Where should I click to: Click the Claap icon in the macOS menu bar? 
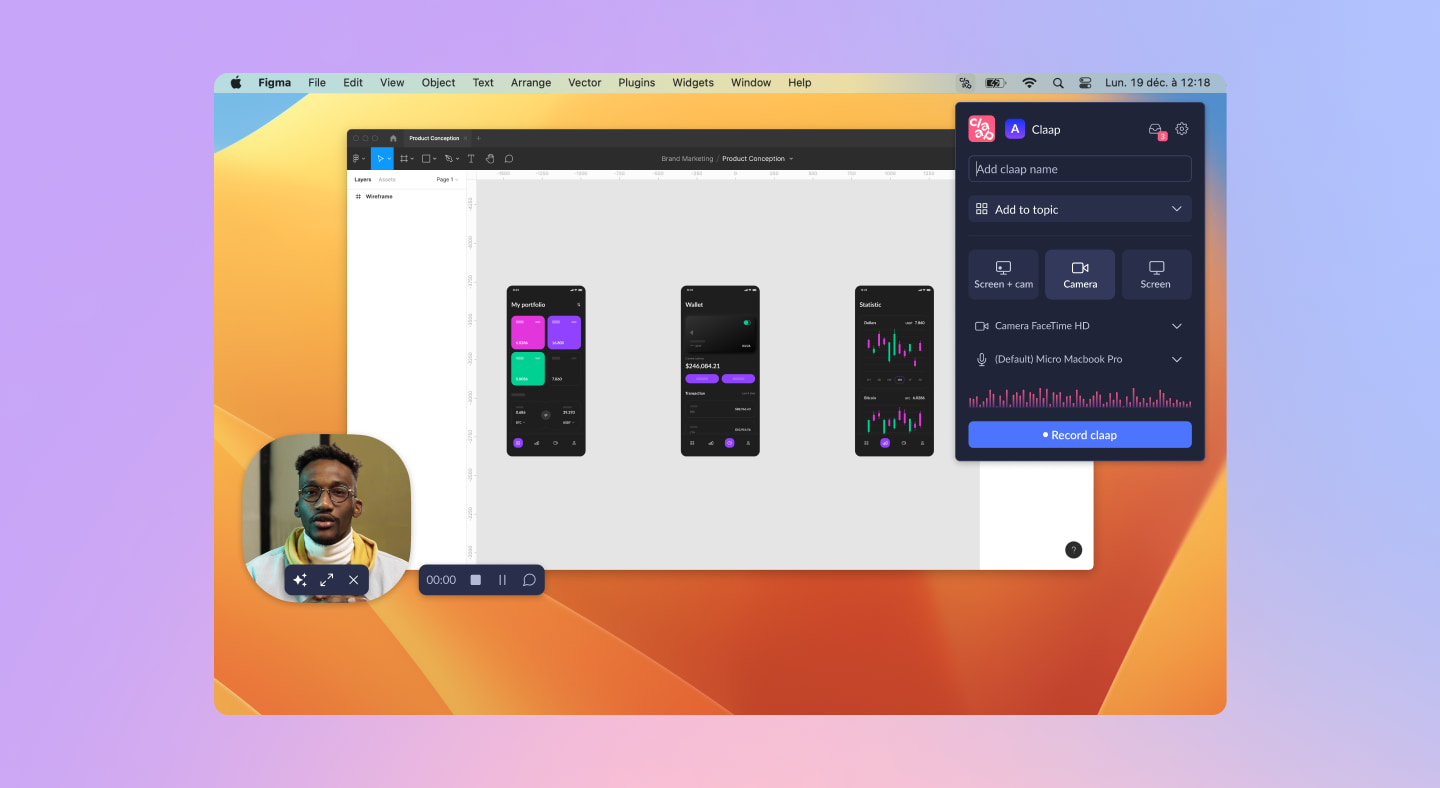point(965,83)
